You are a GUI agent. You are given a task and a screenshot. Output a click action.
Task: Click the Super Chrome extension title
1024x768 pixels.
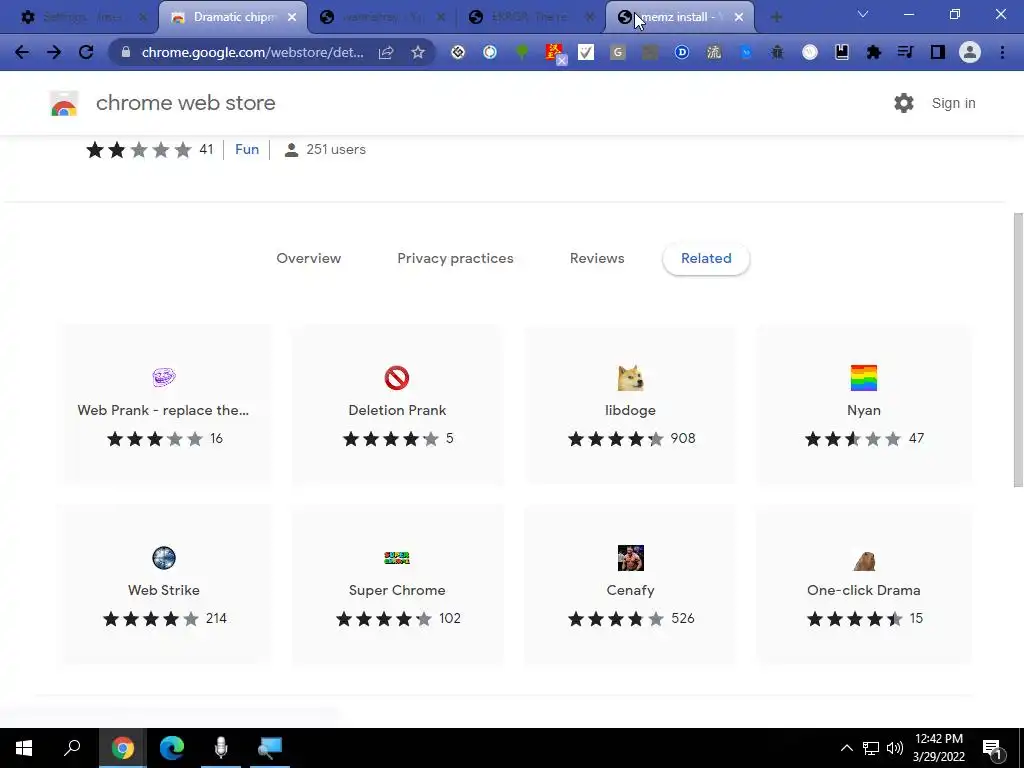[x=397, y=590]
